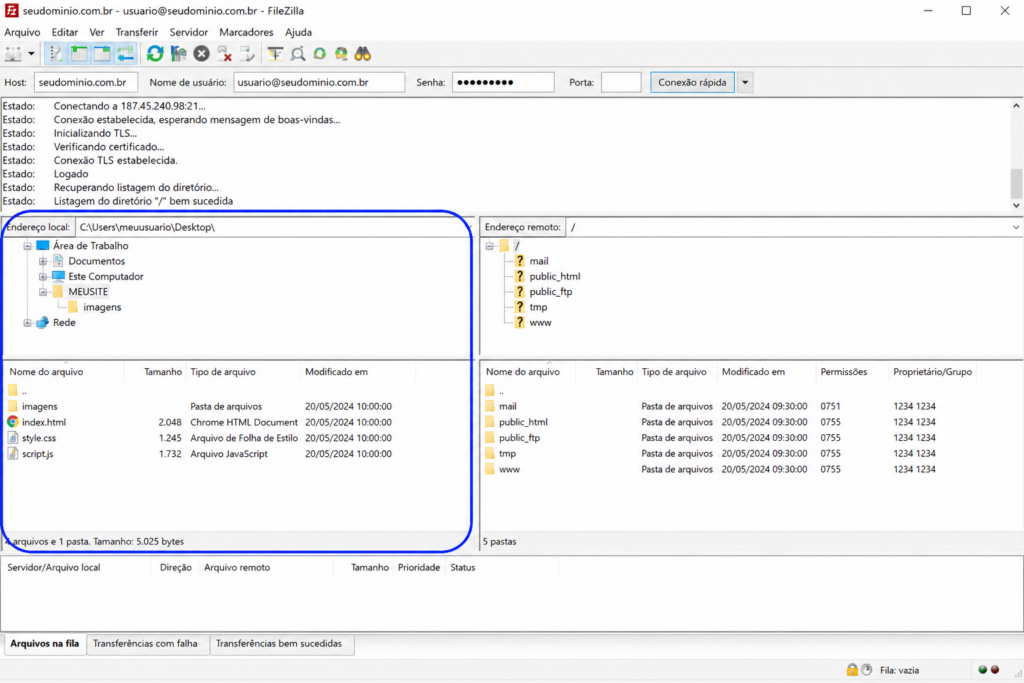The image size is (1024, 683).
Task: Expand the Este Computador tree node
Action: click(42, 277)
